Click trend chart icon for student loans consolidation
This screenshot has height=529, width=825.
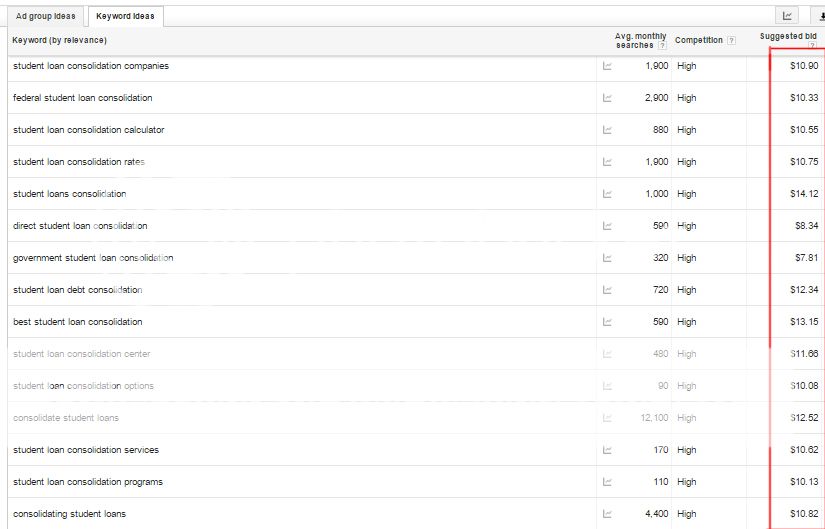point(607,194)
